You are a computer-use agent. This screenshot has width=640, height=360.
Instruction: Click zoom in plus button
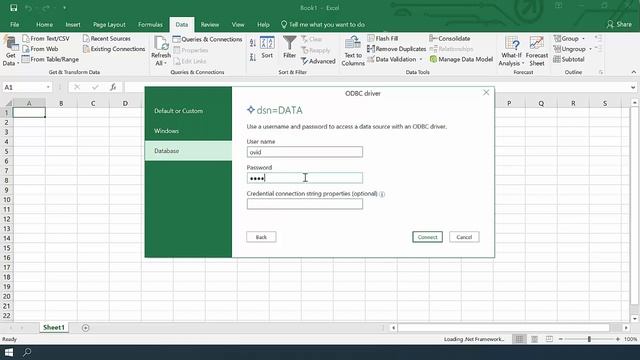point(618,339)
